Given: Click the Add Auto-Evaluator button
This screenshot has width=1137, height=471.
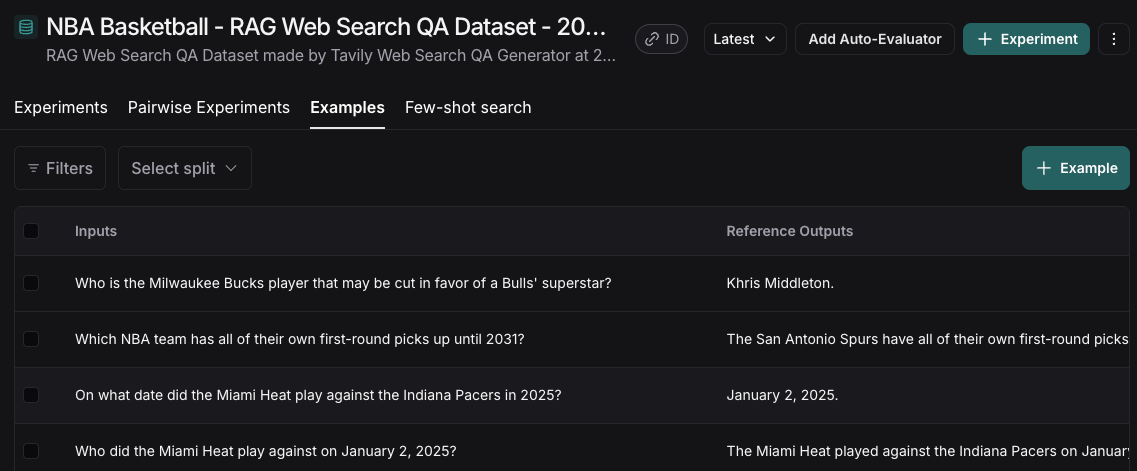Looking at the screenshot, I should pyautogui.click(x=875, y=39).
